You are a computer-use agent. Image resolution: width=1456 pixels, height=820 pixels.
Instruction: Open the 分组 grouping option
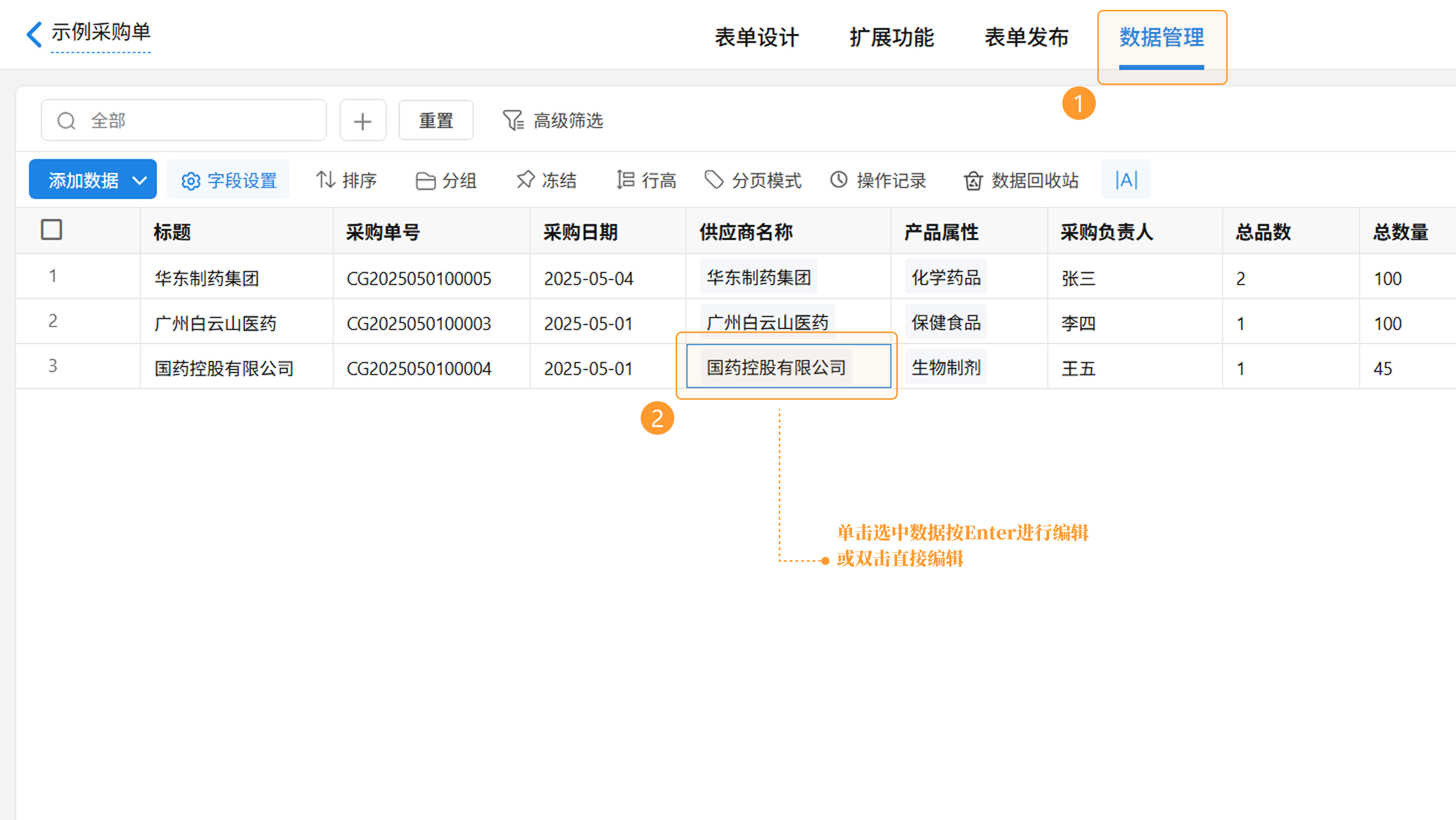point(446,180)
